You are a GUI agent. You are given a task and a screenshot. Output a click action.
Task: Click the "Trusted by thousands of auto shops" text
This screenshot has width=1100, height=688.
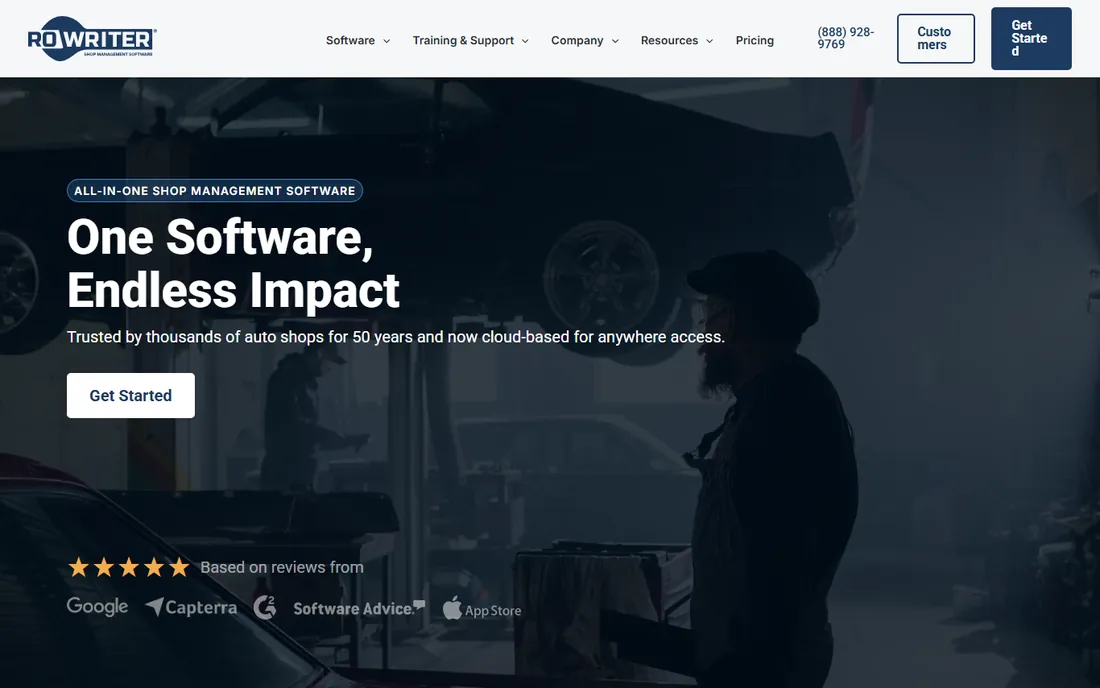coord(396,337)
